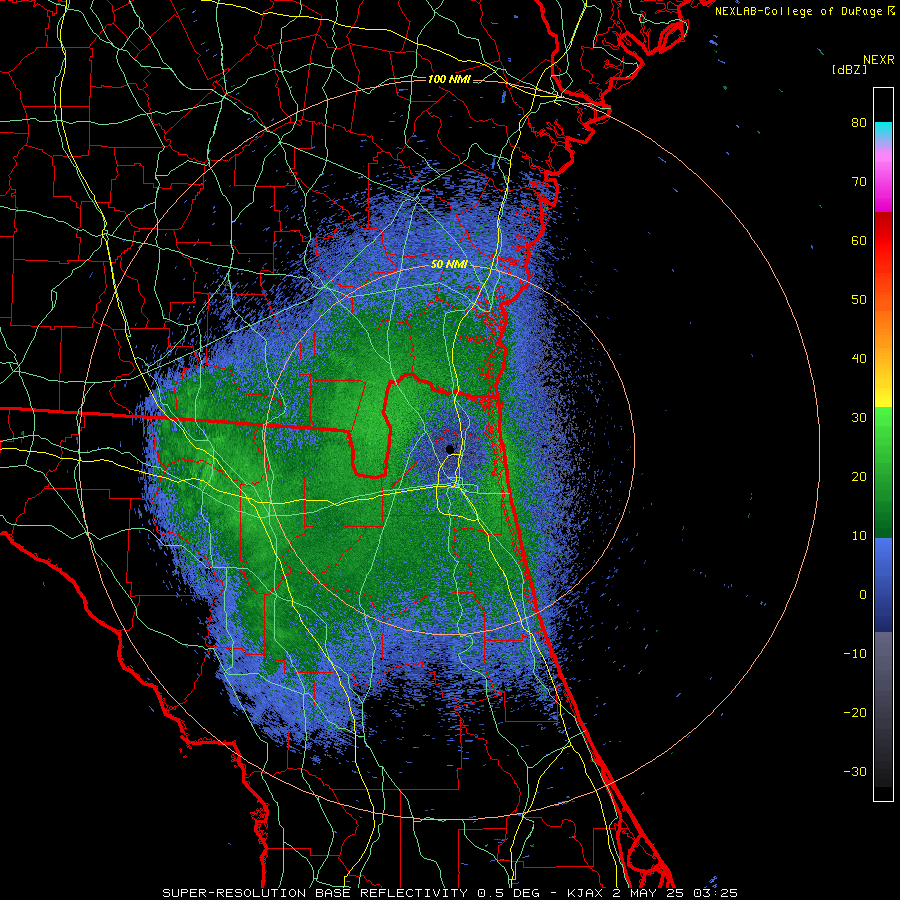Click the 70 value on dBZ scale
This screenshot has width=900, height=900.
pyautogui.click(x=859, y=181)
